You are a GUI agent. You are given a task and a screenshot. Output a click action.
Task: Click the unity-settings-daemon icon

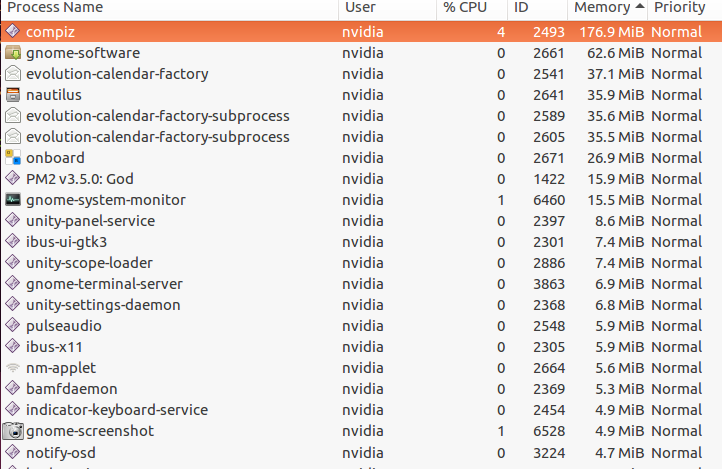pos(13,305)
